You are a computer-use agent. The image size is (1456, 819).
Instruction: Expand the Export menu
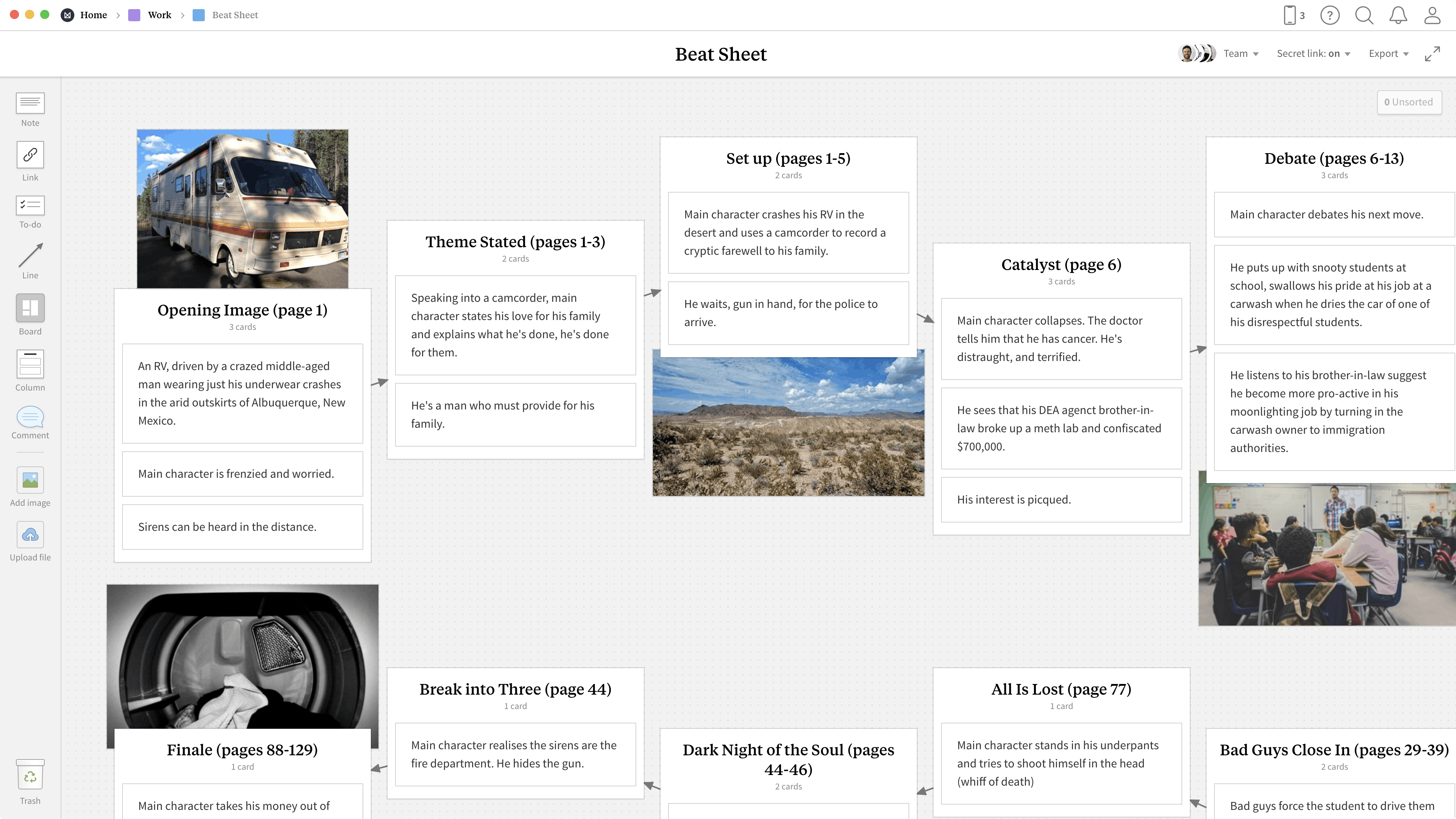(1388, 53)
